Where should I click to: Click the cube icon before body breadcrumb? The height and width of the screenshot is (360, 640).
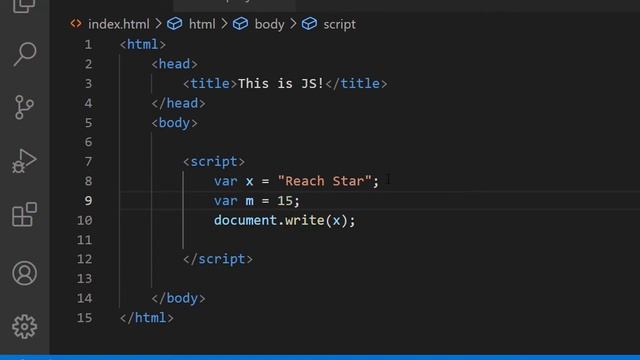click(x=240, y=24)
